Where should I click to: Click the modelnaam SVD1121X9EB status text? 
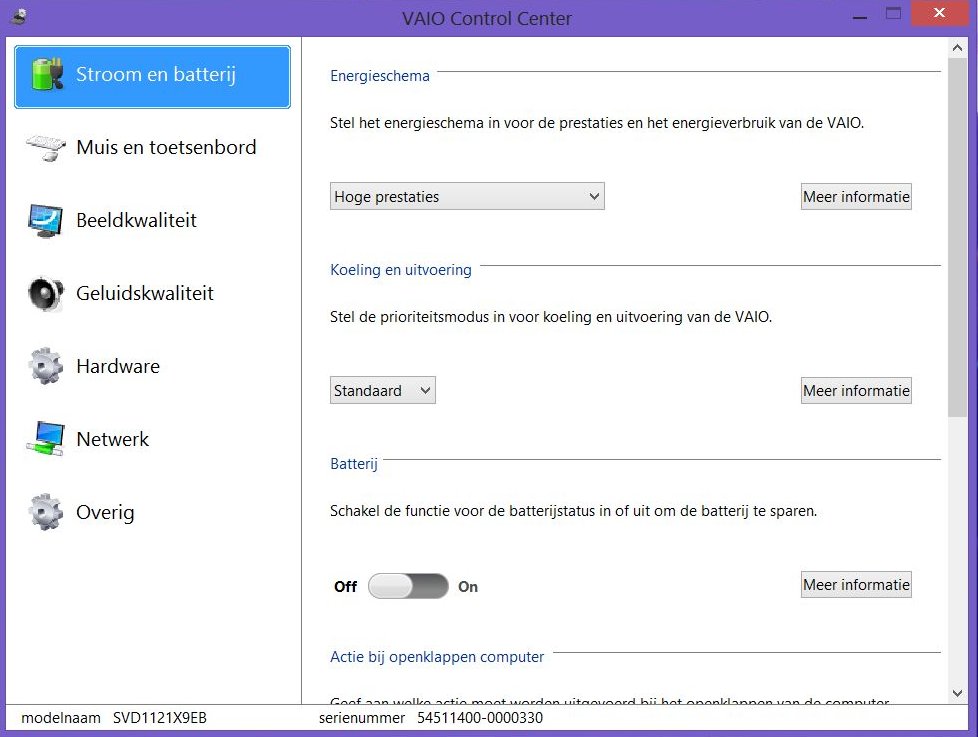coord(114,718)
